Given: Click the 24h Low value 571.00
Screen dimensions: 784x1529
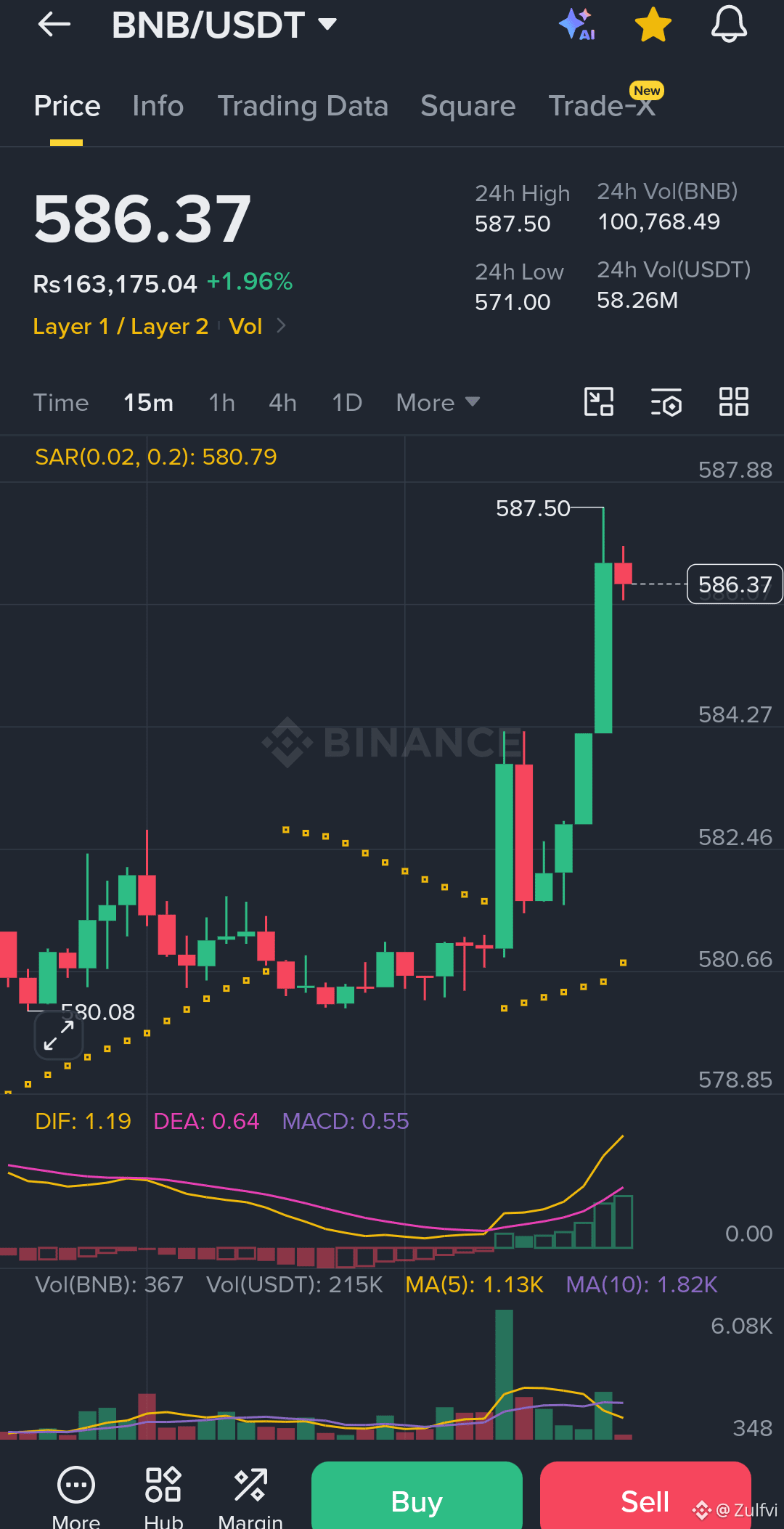Looking at the screenshot, I should tap(513, 302).
